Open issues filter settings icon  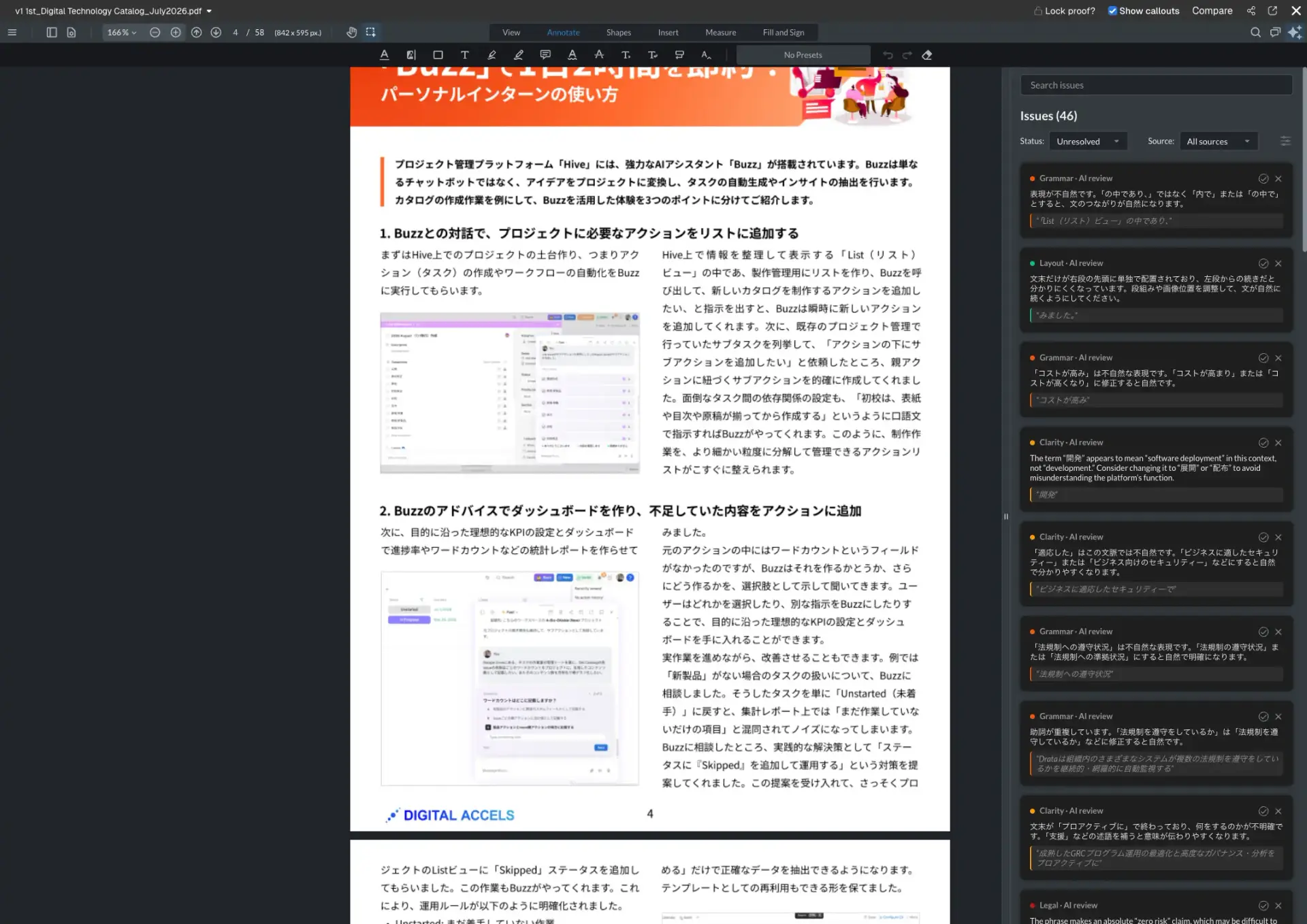[1285, 141]
